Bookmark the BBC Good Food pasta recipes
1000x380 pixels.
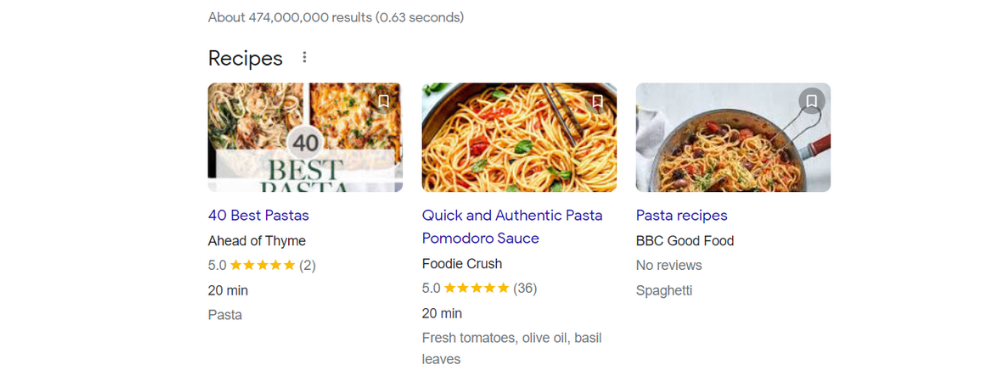tap(811, 101)
